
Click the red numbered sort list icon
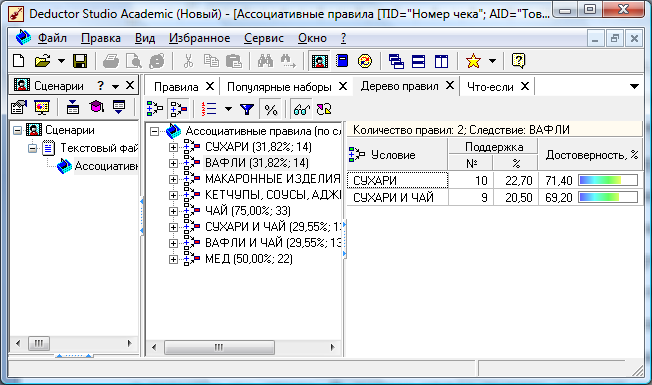click(x=209, y=109)
